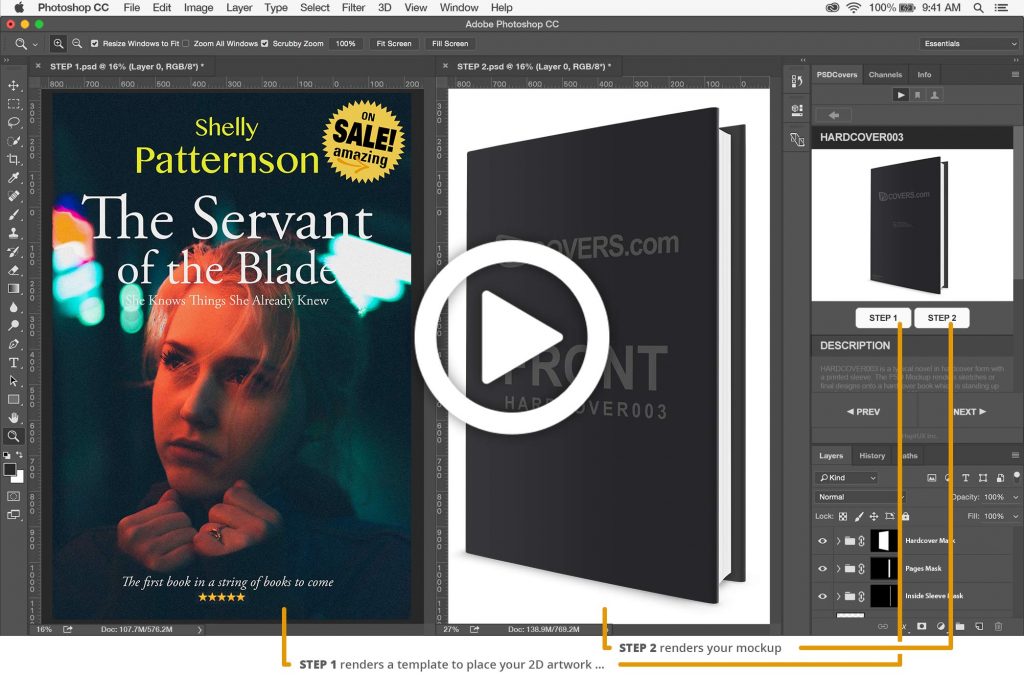Image resolution: width=1024 pixels, height=675 pixels.
Task: Click PSDCovers bookmark icon button
Action: (918, 95)
